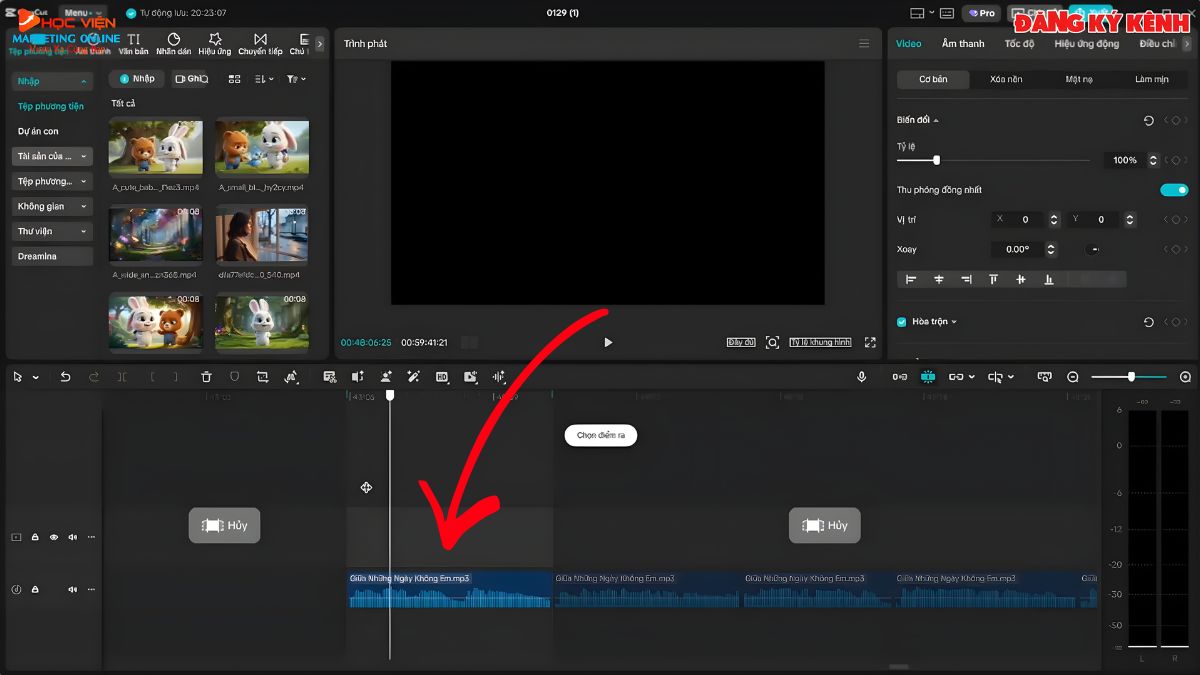Open the clip linking dropdown chevron in timeline toolbar
The height and width of the screenshot is (675, 1200).
(x=972, y=377)
